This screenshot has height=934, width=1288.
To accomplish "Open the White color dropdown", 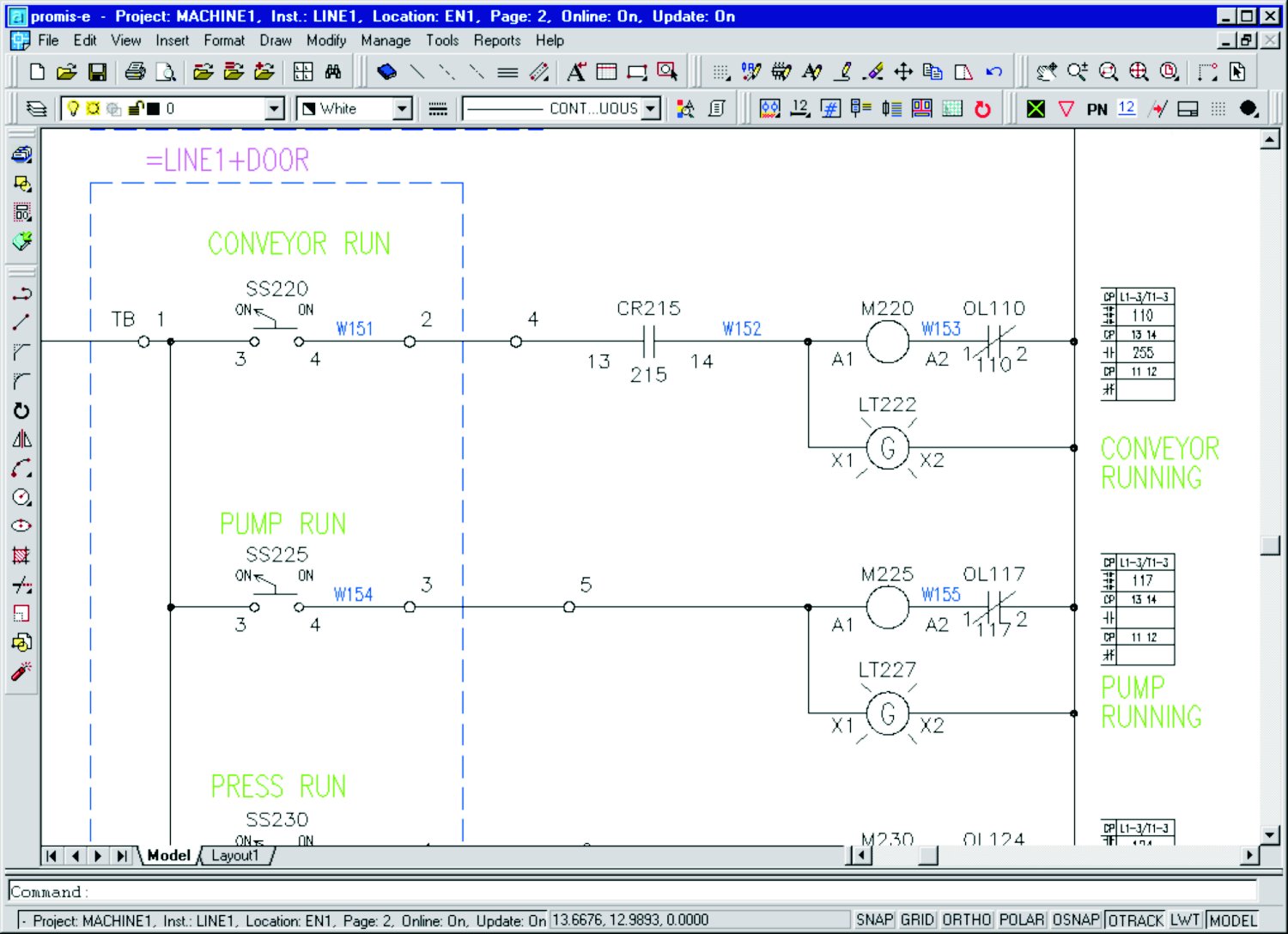I will (x=402, y=109).
